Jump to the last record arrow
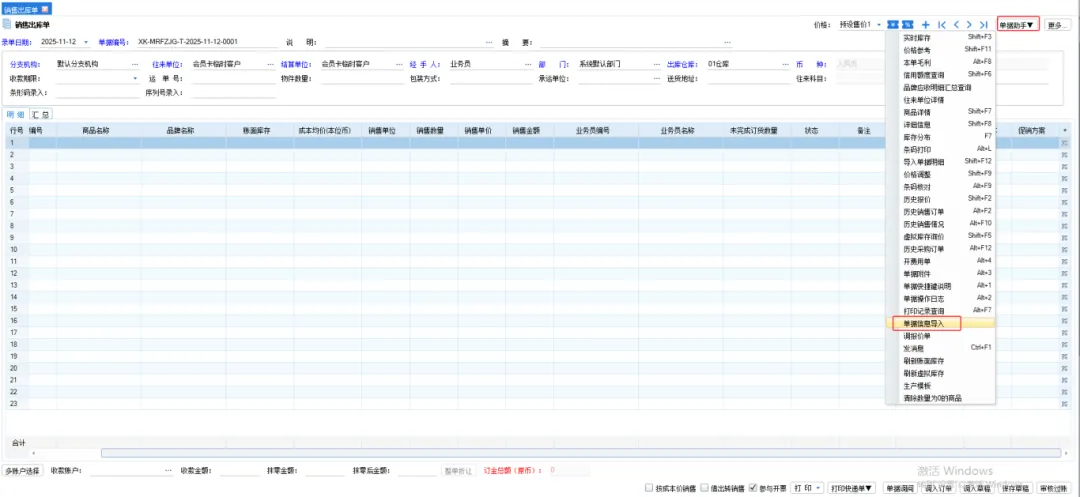Screen dimensions: 1080x497 point(984,24)
